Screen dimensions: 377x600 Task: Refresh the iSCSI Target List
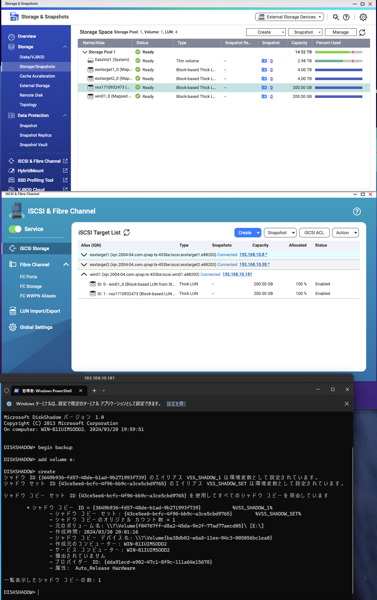127,233
